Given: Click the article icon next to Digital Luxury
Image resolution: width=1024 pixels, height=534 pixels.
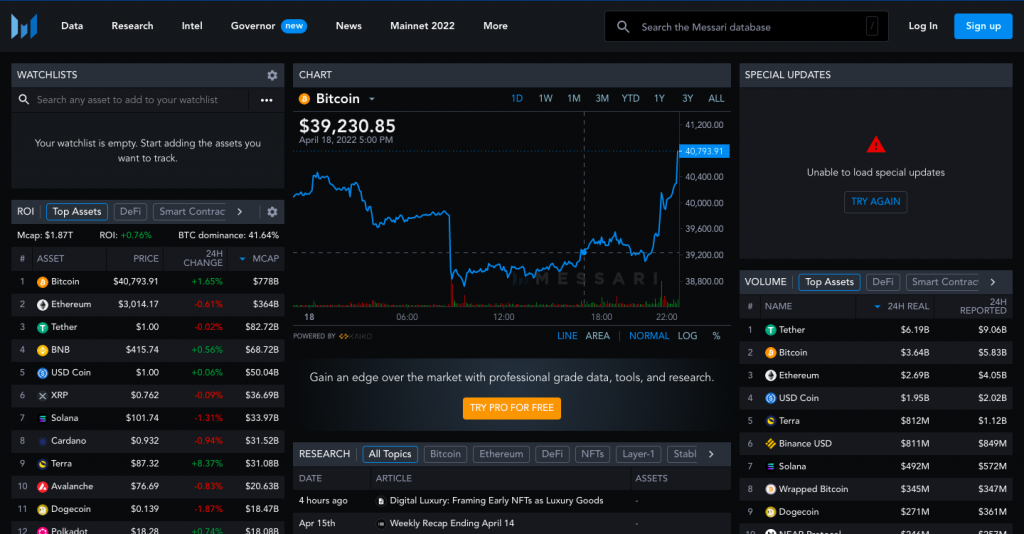Looking at the screenshot, I should tap(381, 501).
